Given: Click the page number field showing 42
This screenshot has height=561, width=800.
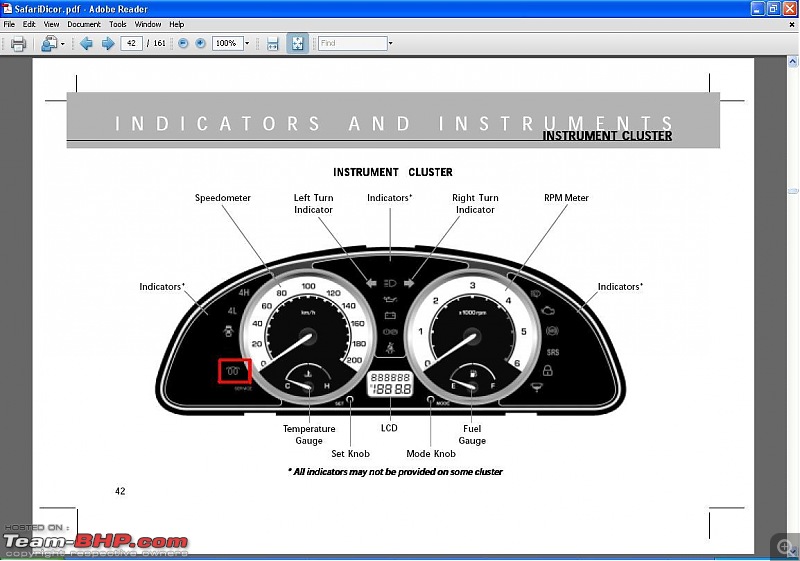Looking at the screenshot, I should pos(131,43).
